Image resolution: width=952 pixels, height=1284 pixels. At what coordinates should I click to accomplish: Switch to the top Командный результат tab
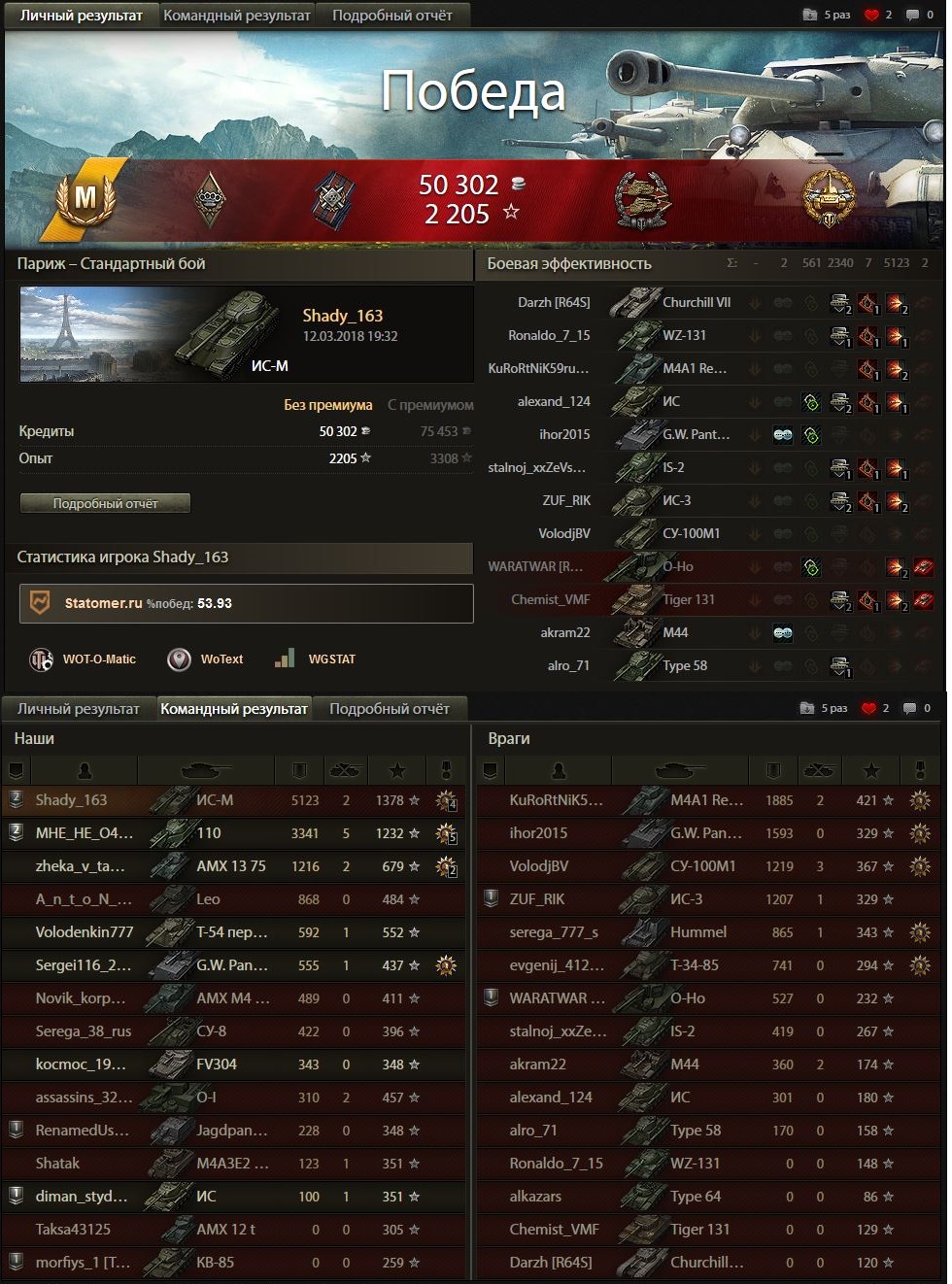click(x=237, y=16)
